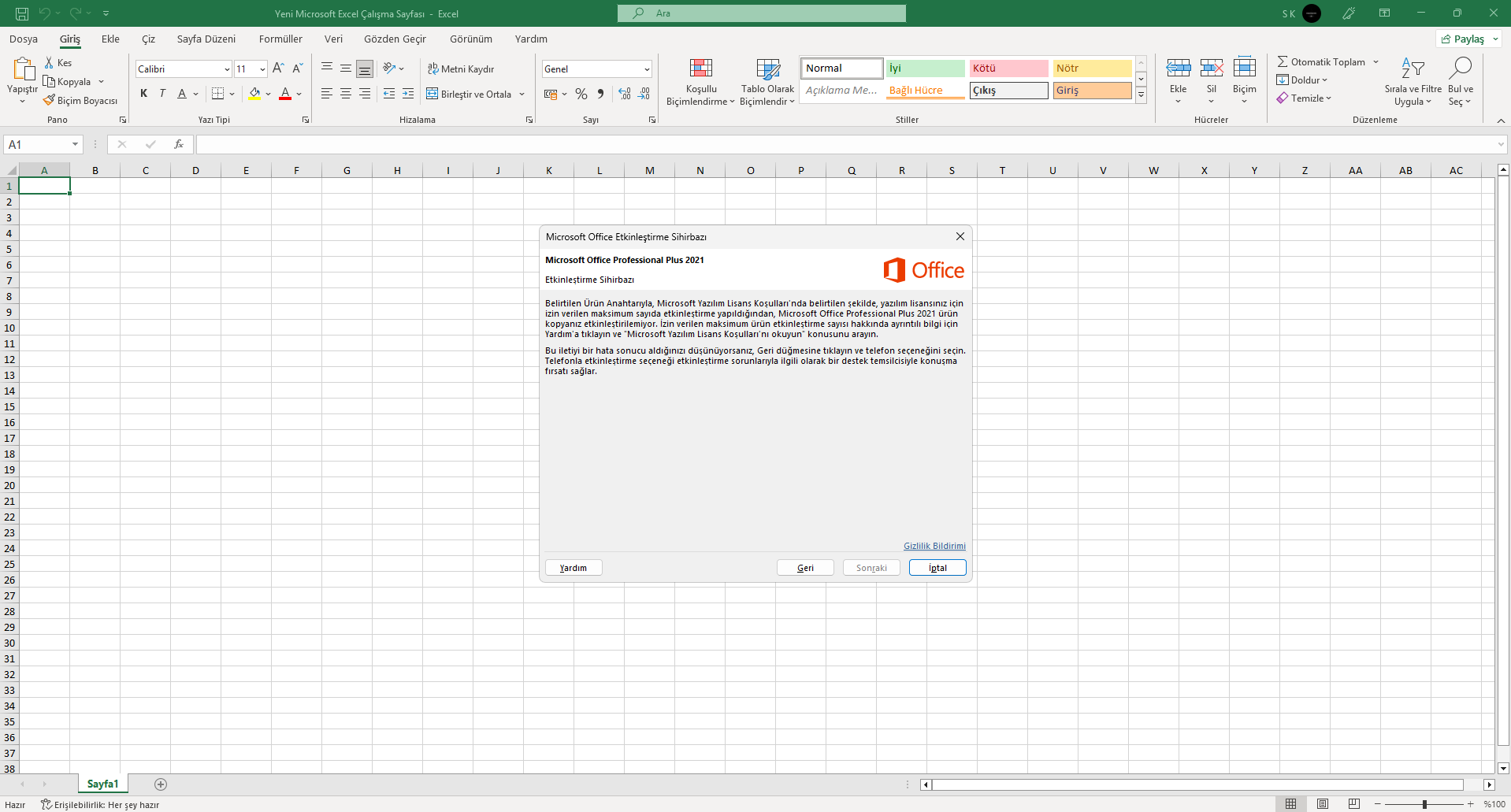Click the Save icon in title bar
The image size is (1511, 812).
(x=22, y=13)
